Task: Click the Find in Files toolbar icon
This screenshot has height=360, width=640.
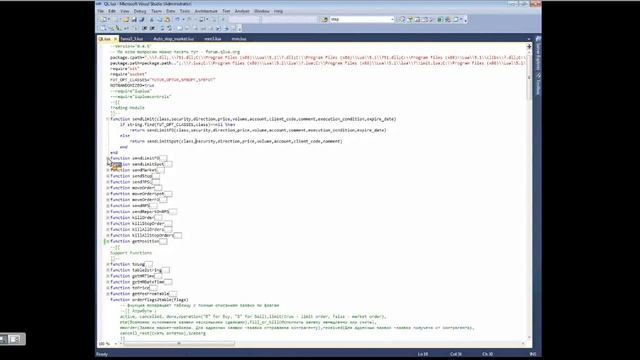Action: point(324,20)
